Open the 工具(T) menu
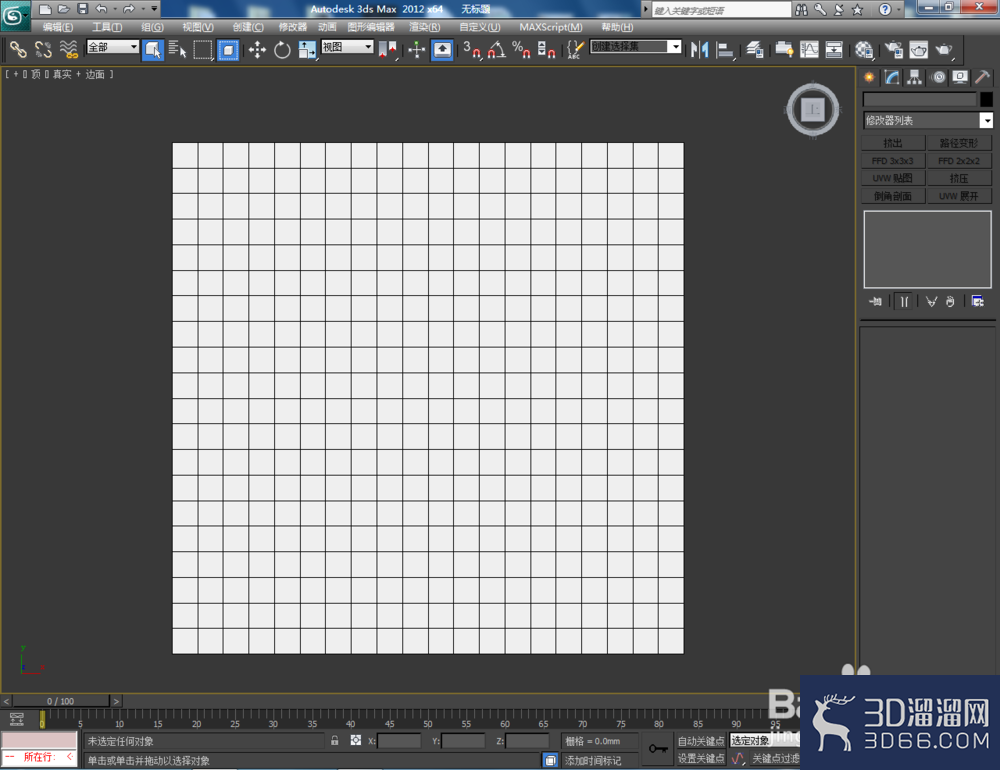This screenshot has width=1000, height=770. 107,27
